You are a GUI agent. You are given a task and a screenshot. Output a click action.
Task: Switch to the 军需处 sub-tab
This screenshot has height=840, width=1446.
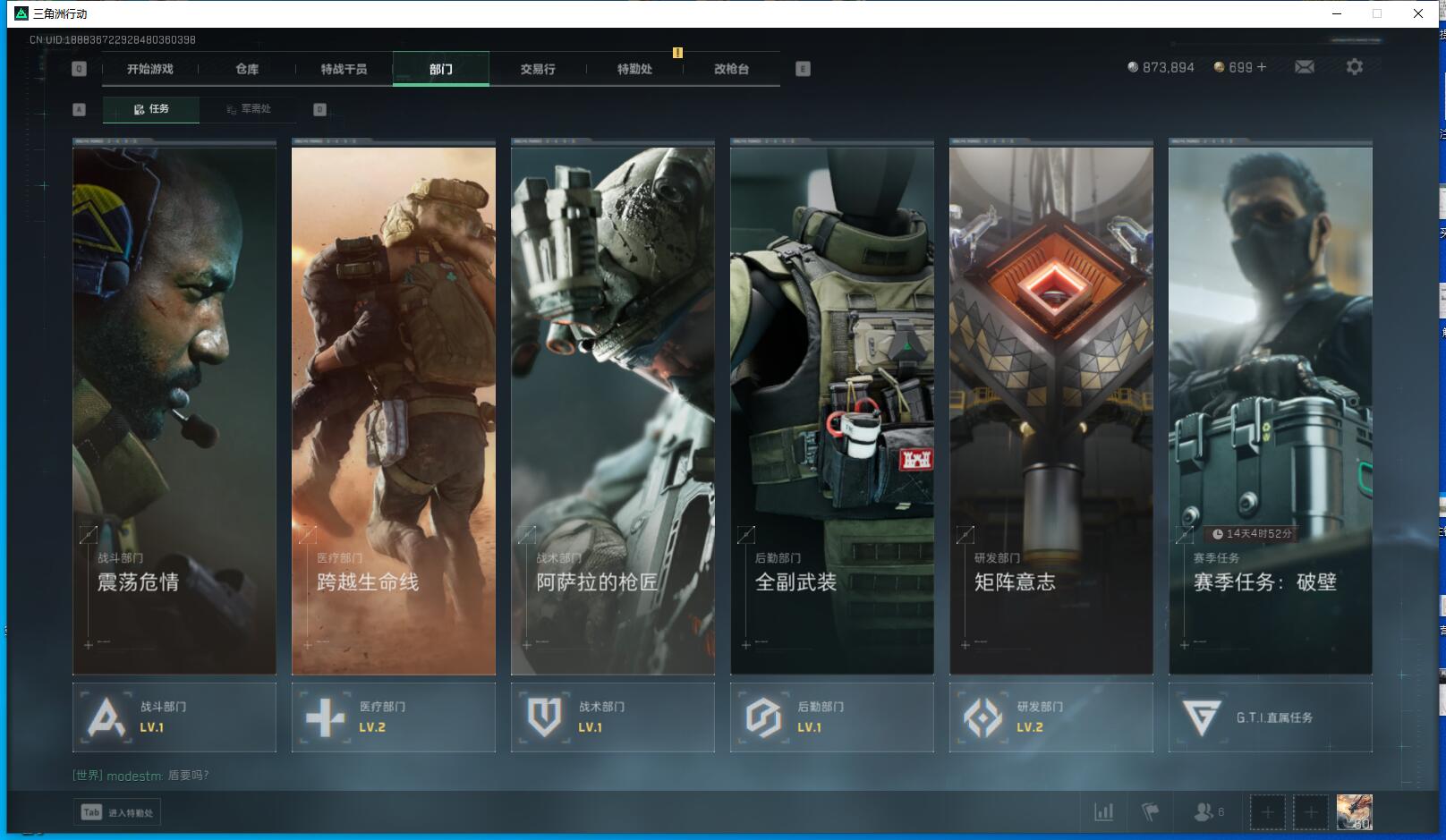tap(248, 109)
